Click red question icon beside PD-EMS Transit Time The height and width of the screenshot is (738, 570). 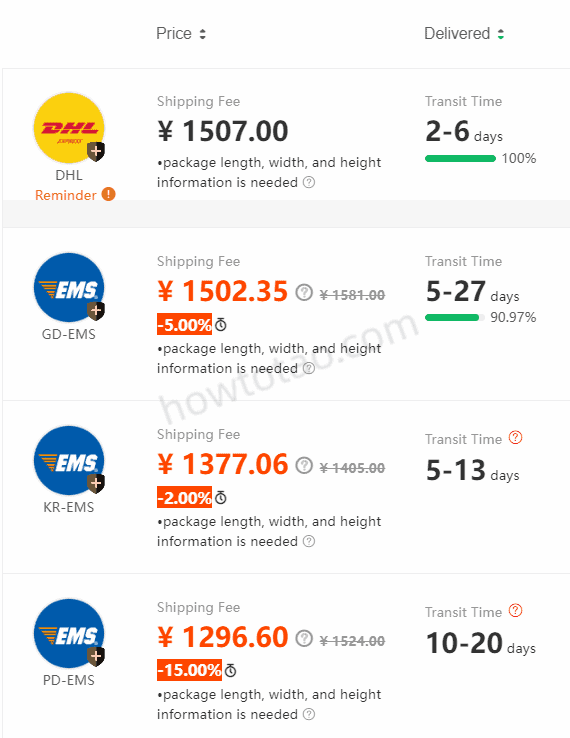(x=516, y=611)
